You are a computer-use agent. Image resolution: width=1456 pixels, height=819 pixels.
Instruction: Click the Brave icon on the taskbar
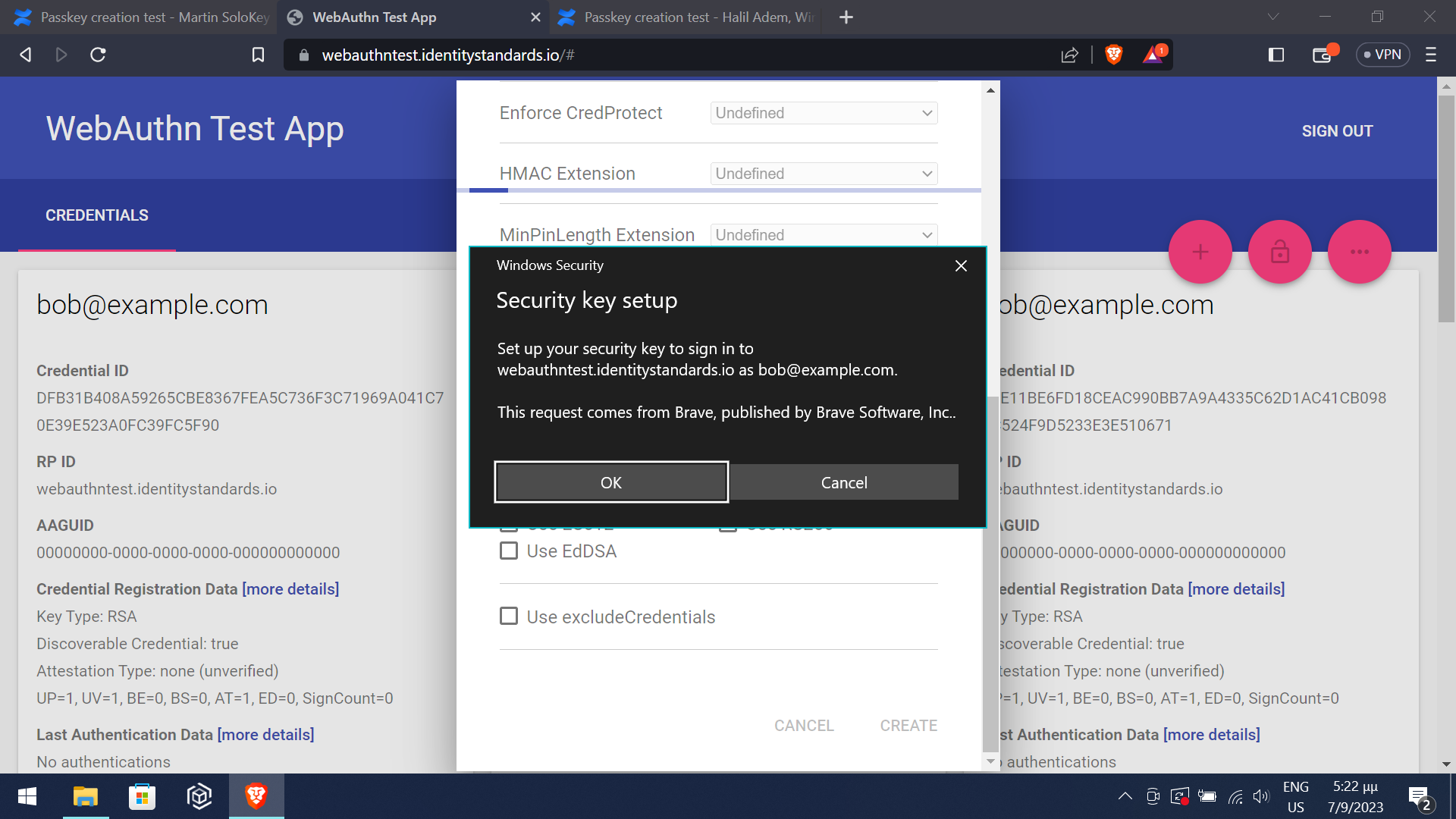click(256, 796)
